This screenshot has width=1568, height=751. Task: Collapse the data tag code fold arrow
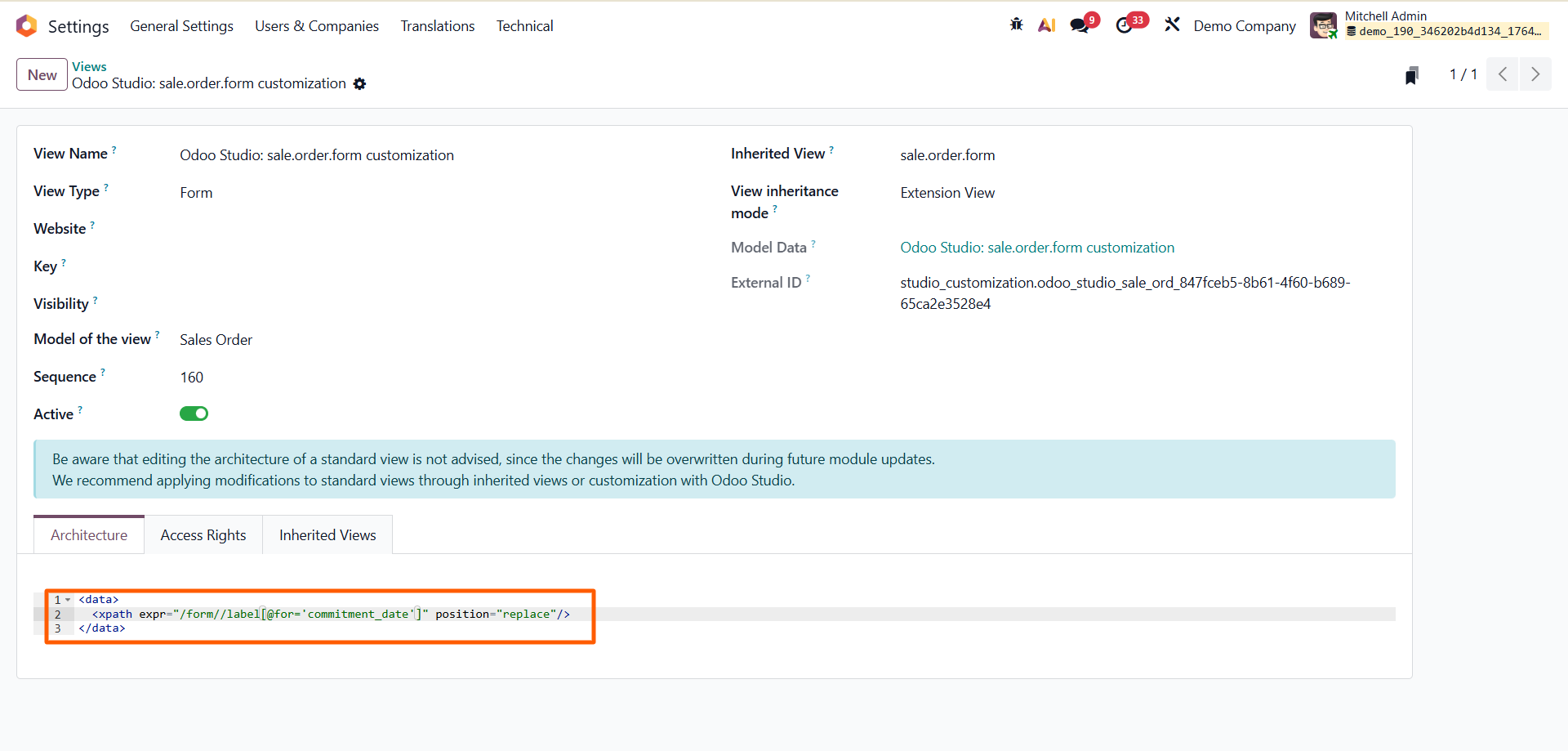(x=68, y=600)
